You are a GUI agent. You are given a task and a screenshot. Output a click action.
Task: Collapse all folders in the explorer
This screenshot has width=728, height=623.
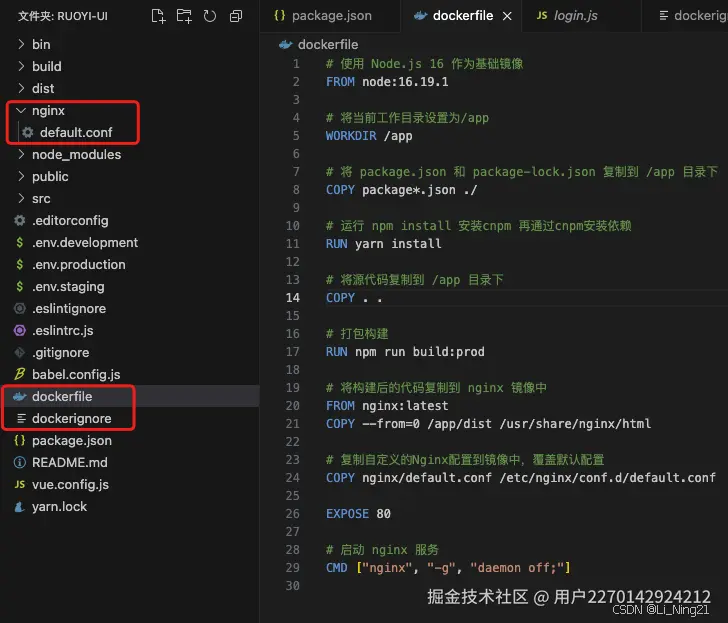236,16
